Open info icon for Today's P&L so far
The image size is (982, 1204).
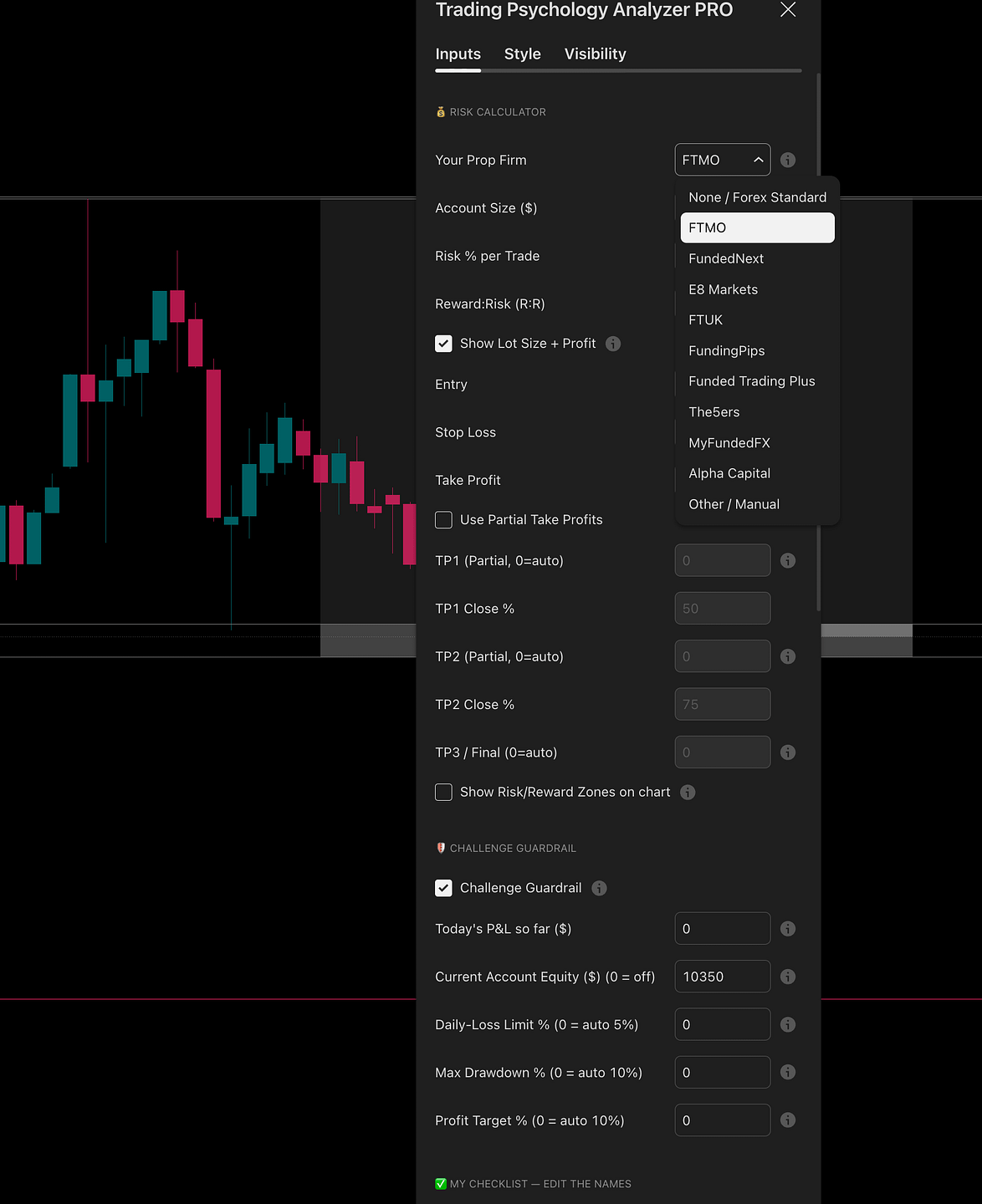click(788, 929)
